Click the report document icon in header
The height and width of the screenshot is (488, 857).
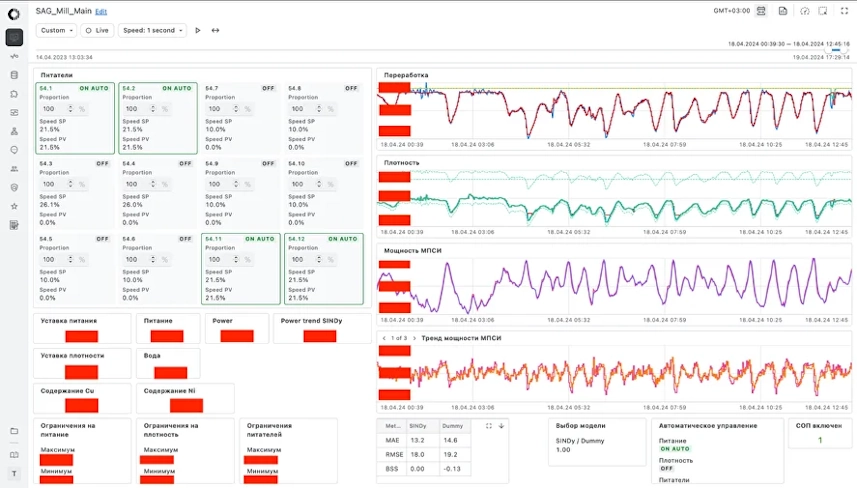click(783, 11)
